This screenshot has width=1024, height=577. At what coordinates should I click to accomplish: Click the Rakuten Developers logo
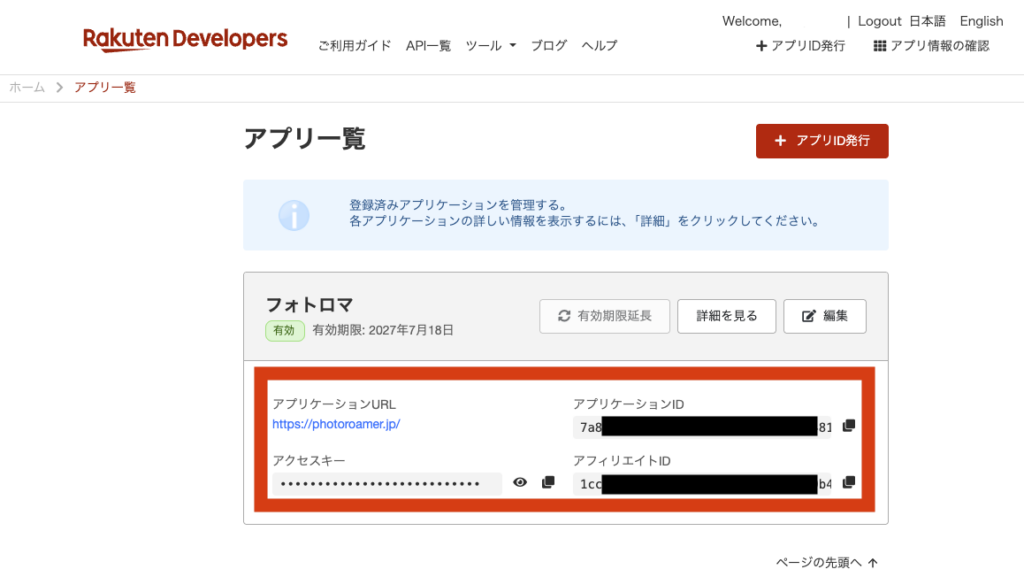click(x=185, y=39)
